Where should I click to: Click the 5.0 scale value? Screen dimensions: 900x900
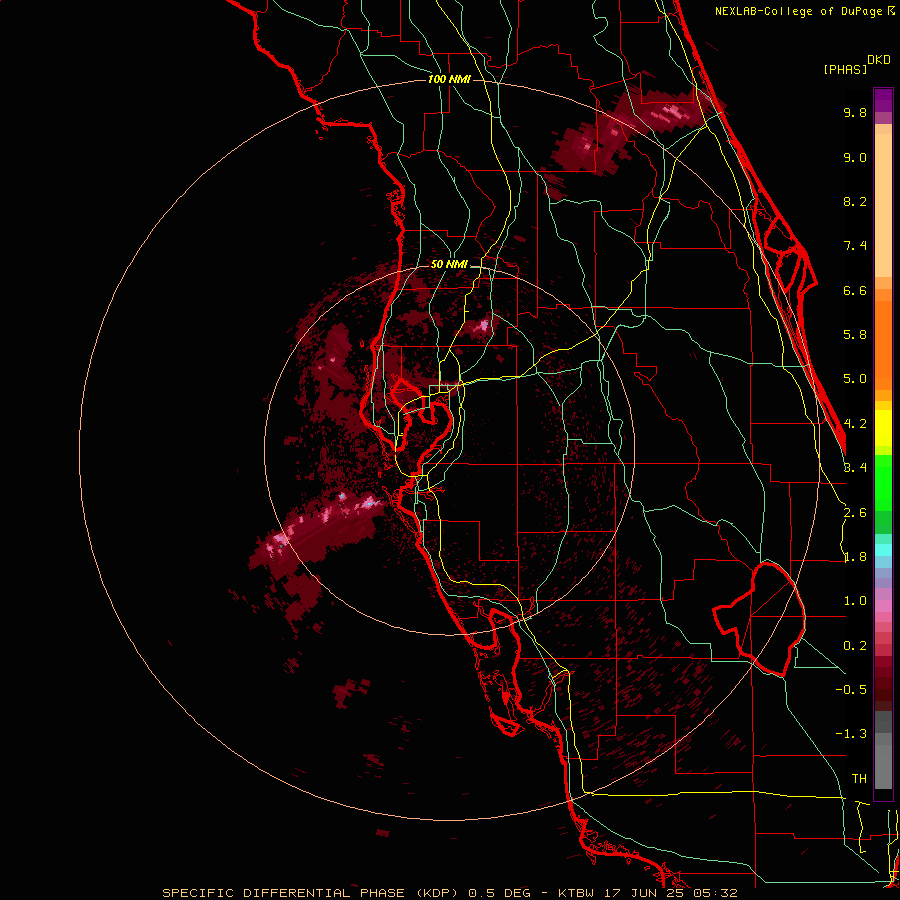pyautogui.click(x=855, y=379)
